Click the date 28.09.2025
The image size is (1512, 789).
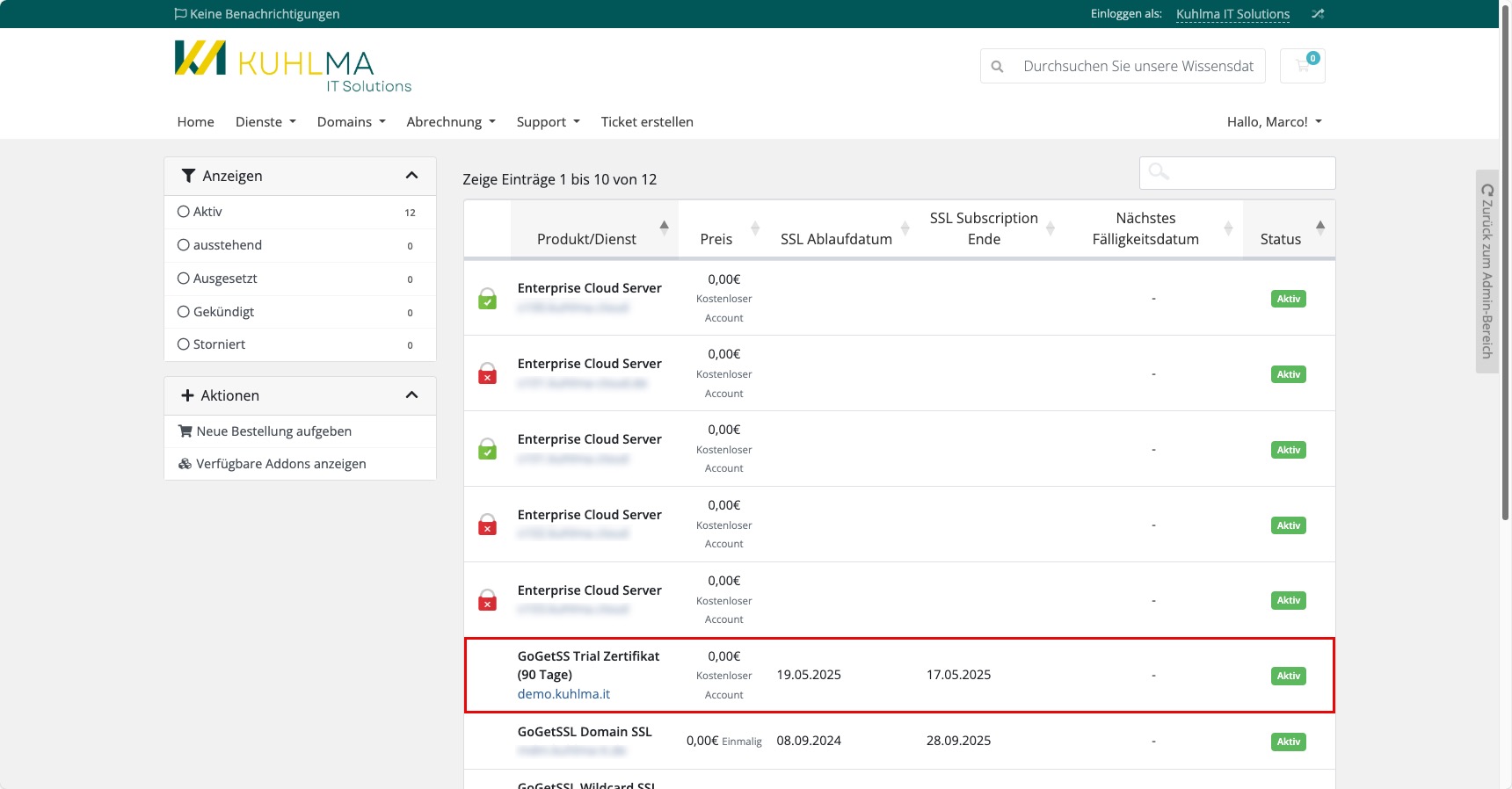point(958,741)
